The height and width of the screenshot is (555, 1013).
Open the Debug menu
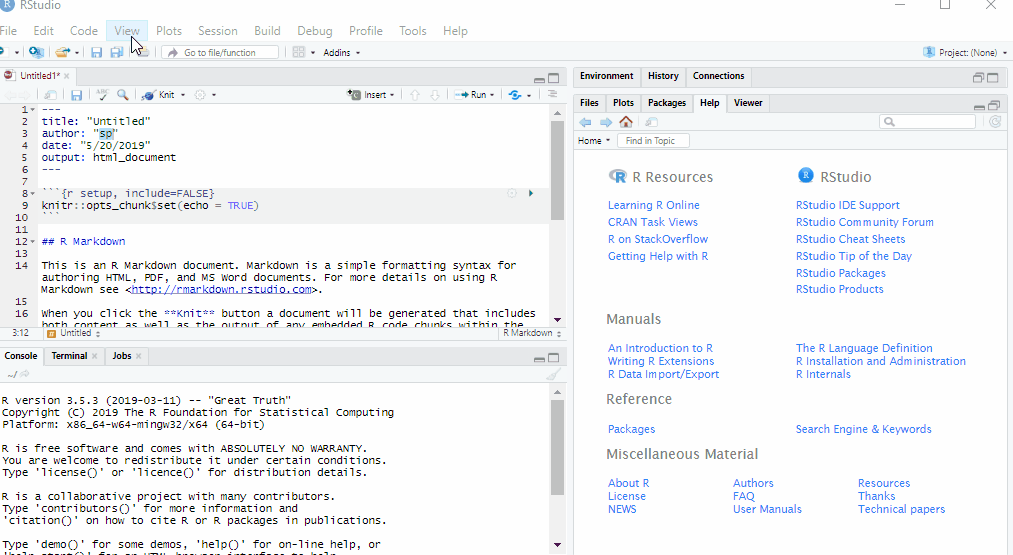(x=315, y=31)
